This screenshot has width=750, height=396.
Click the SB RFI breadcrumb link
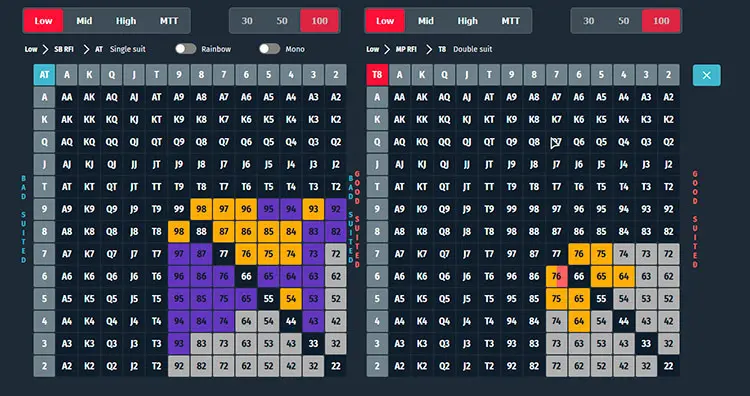tap(64, 49)
